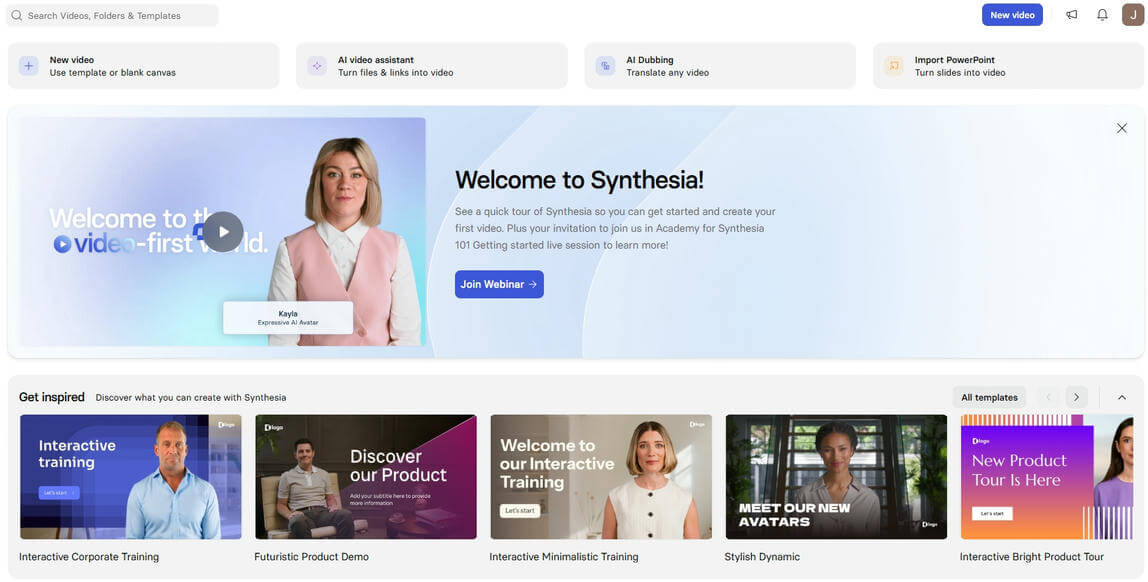Collapse the Get inspired section

pos(1121,397)
